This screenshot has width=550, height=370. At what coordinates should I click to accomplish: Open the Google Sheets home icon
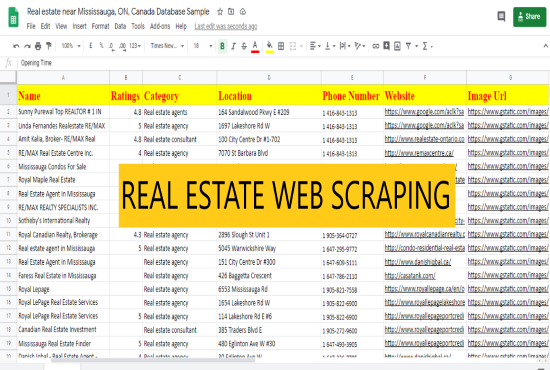[x=13, y=17]
